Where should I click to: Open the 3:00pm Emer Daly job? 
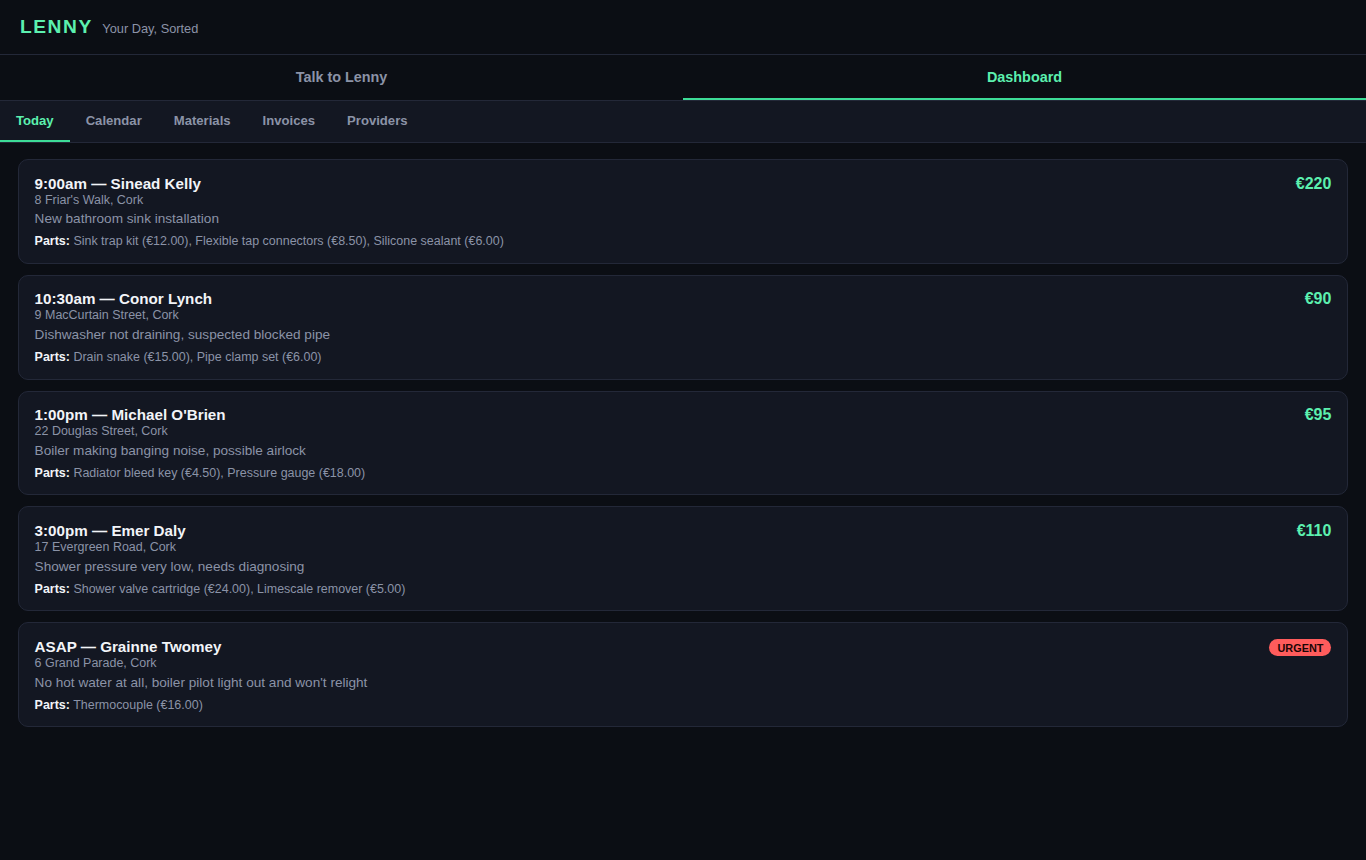point(683,559)
